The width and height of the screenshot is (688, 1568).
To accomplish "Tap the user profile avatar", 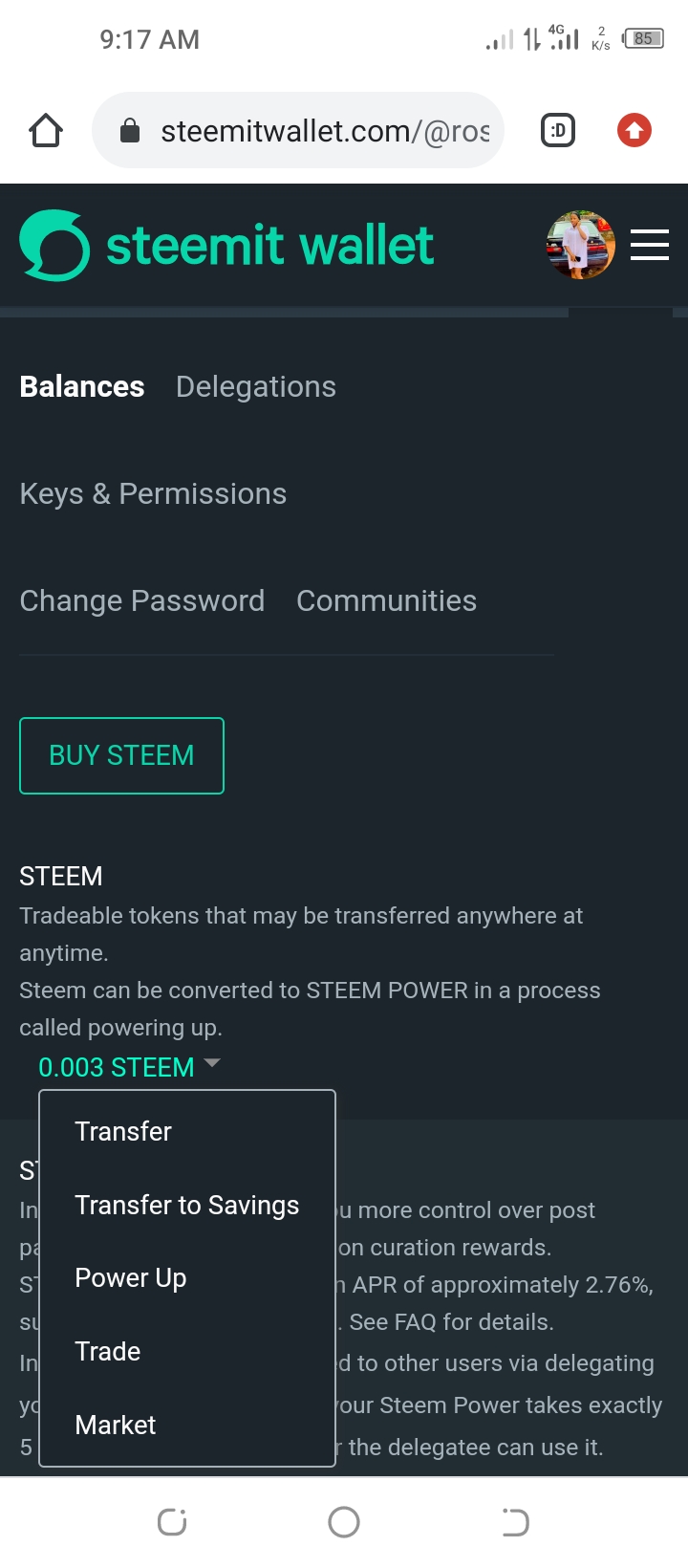I will [x=580, y=246].
